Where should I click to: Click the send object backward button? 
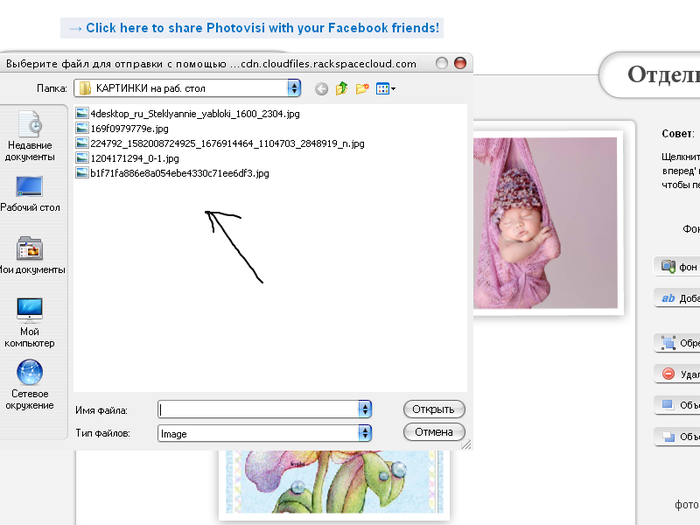(678, 436)
